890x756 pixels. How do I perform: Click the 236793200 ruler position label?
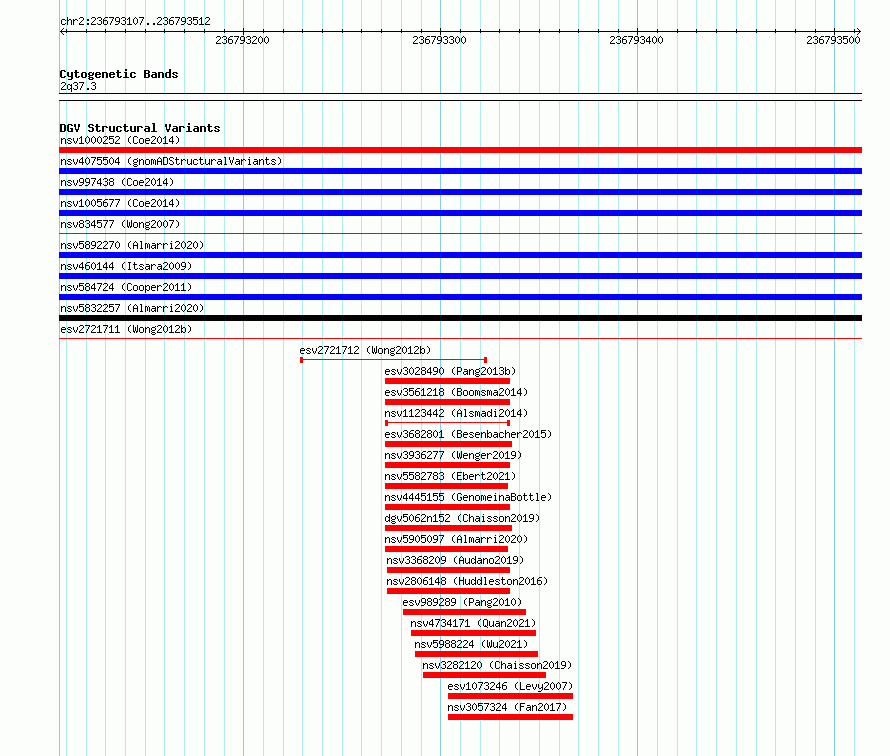coord(242,40)
